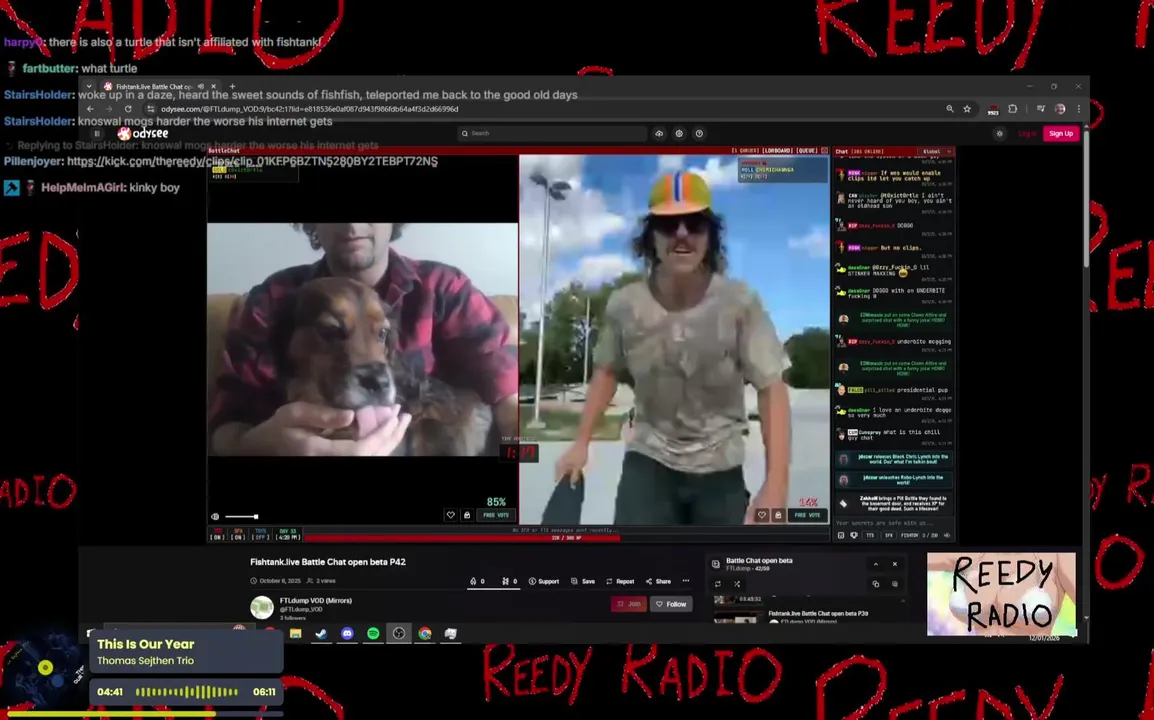Collapse the Battle Chat open beta playlist

[x=876, y=564]
